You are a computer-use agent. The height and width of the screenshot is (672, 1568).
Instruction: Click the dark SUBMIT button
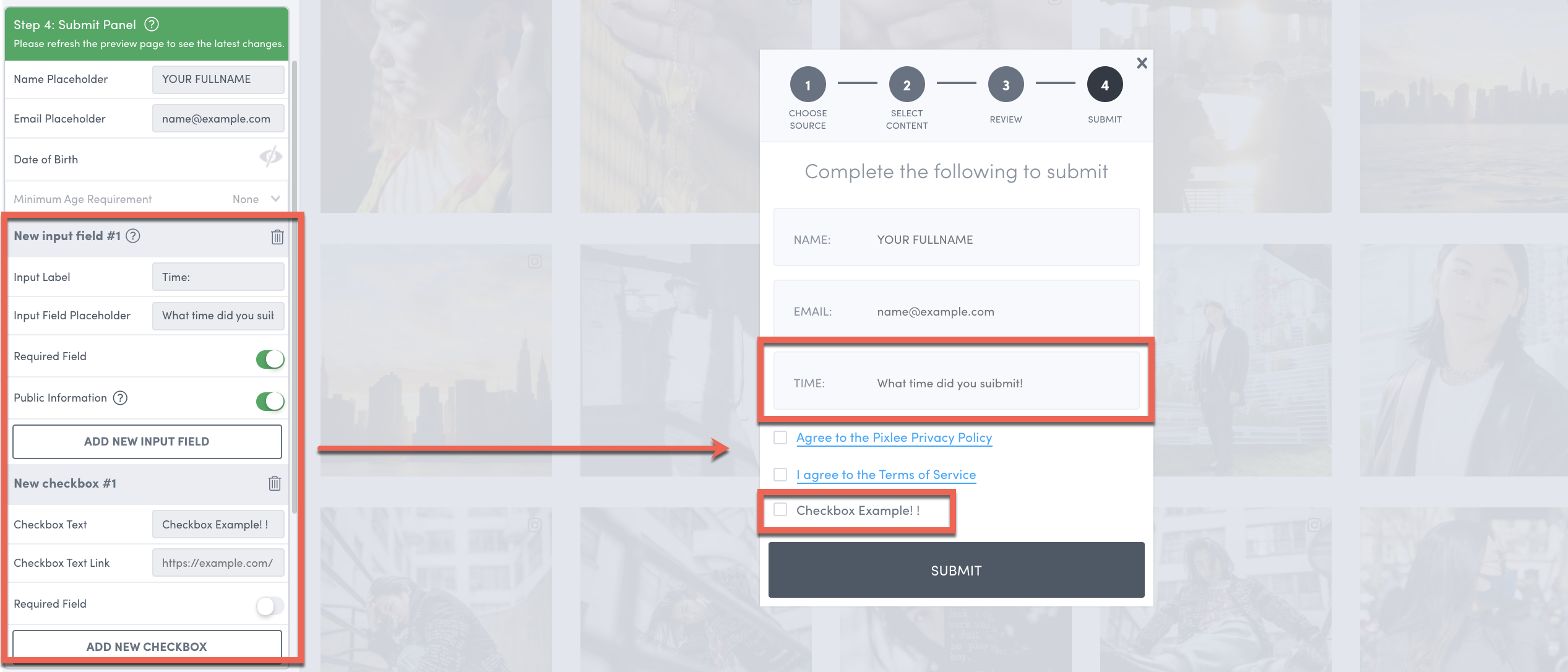(956, 570)
